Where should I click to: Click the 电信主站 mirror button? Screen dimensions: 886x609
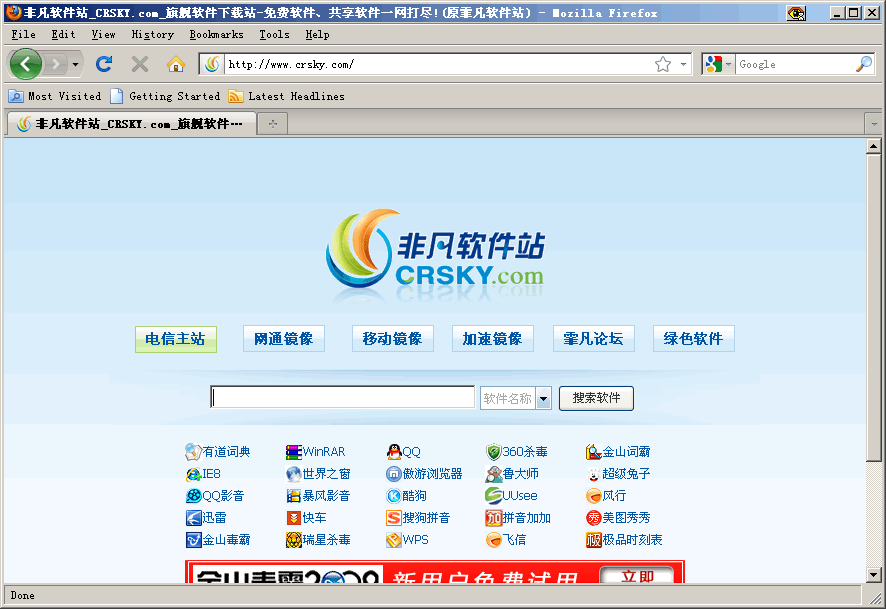point(176,339)
